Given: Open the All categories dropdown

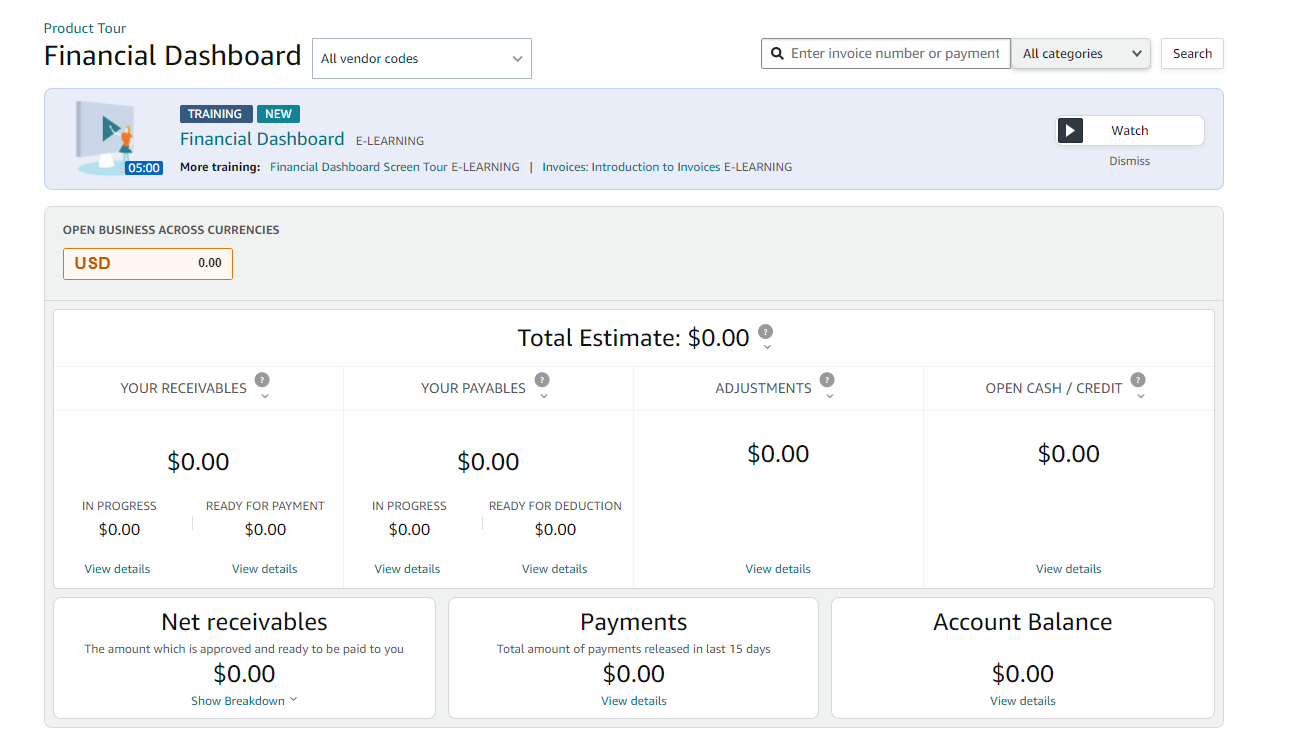Looking at the screenshot, I should tap(1081, 54).
